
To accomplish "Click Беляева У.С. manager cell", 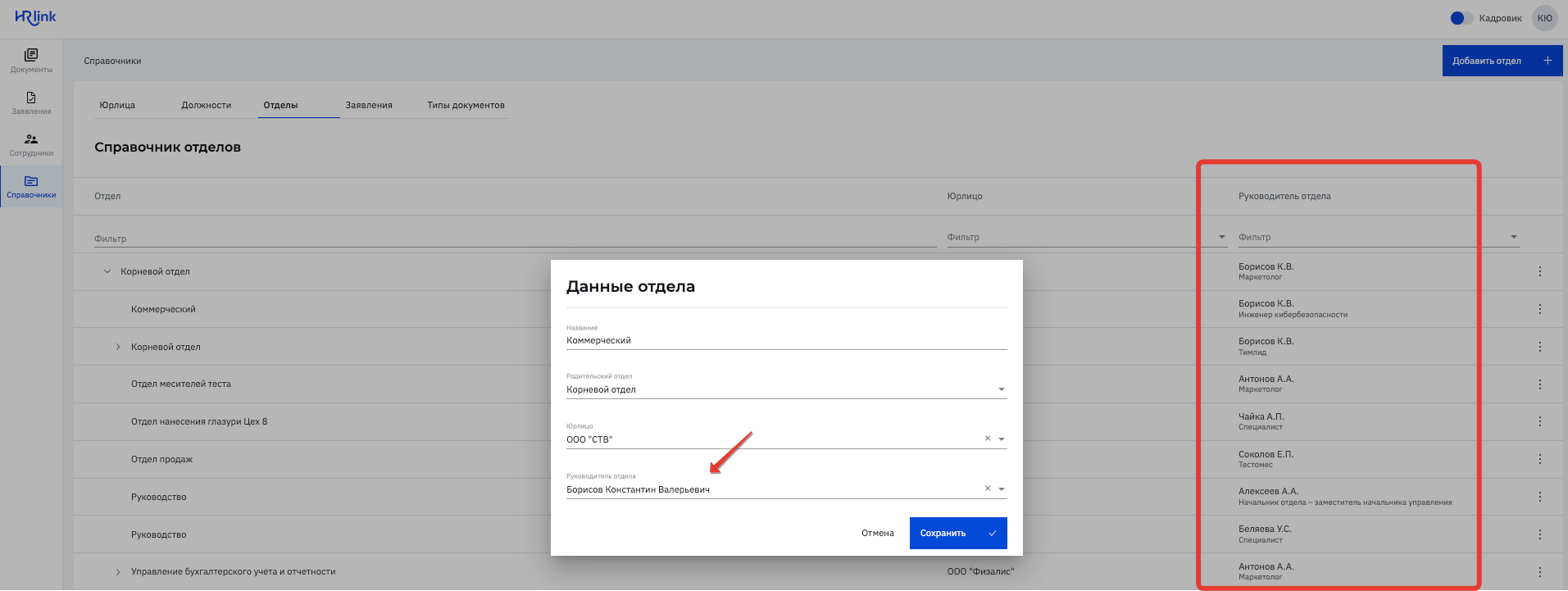I will coord(1265,534).
